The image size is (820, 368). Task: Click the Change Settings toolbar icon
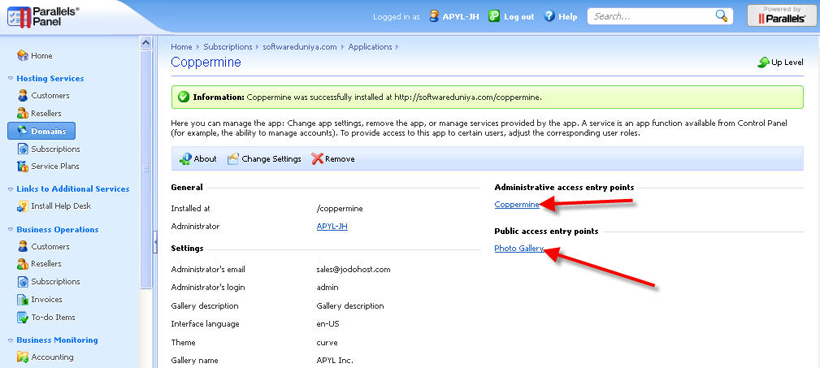[233, 159]
